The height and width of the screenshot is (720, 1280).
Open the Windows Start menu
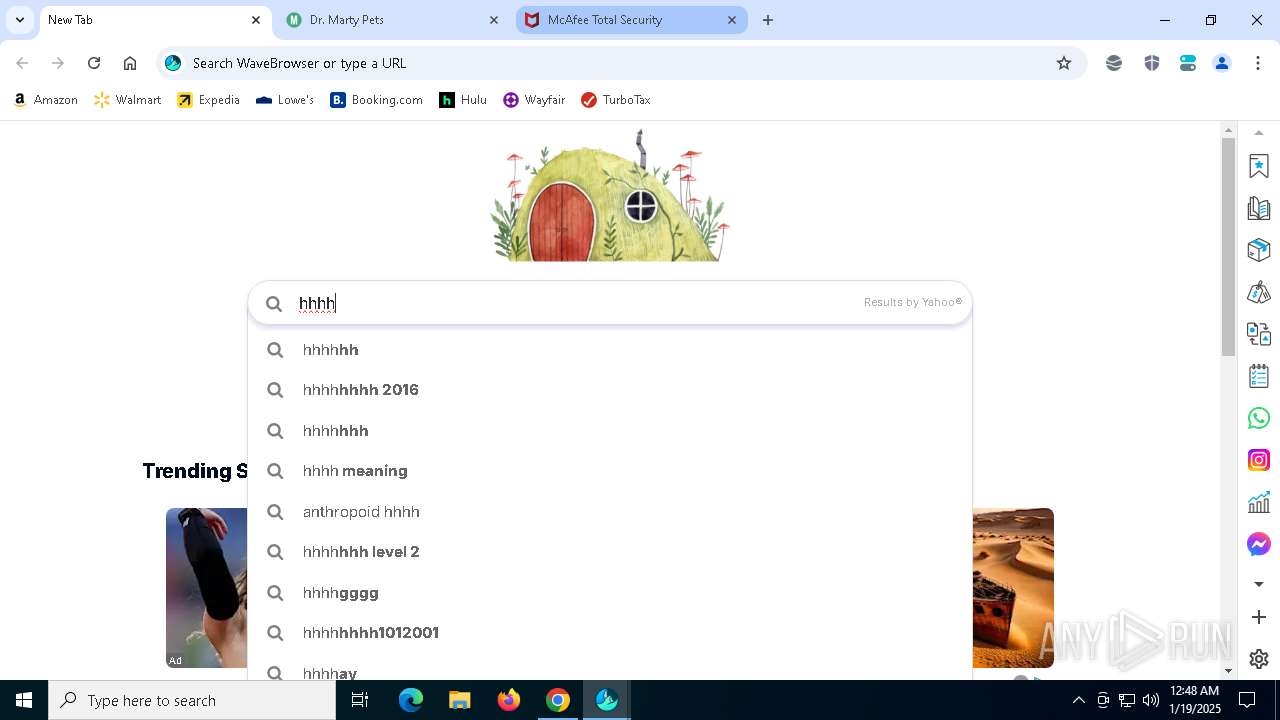point(24,700)
